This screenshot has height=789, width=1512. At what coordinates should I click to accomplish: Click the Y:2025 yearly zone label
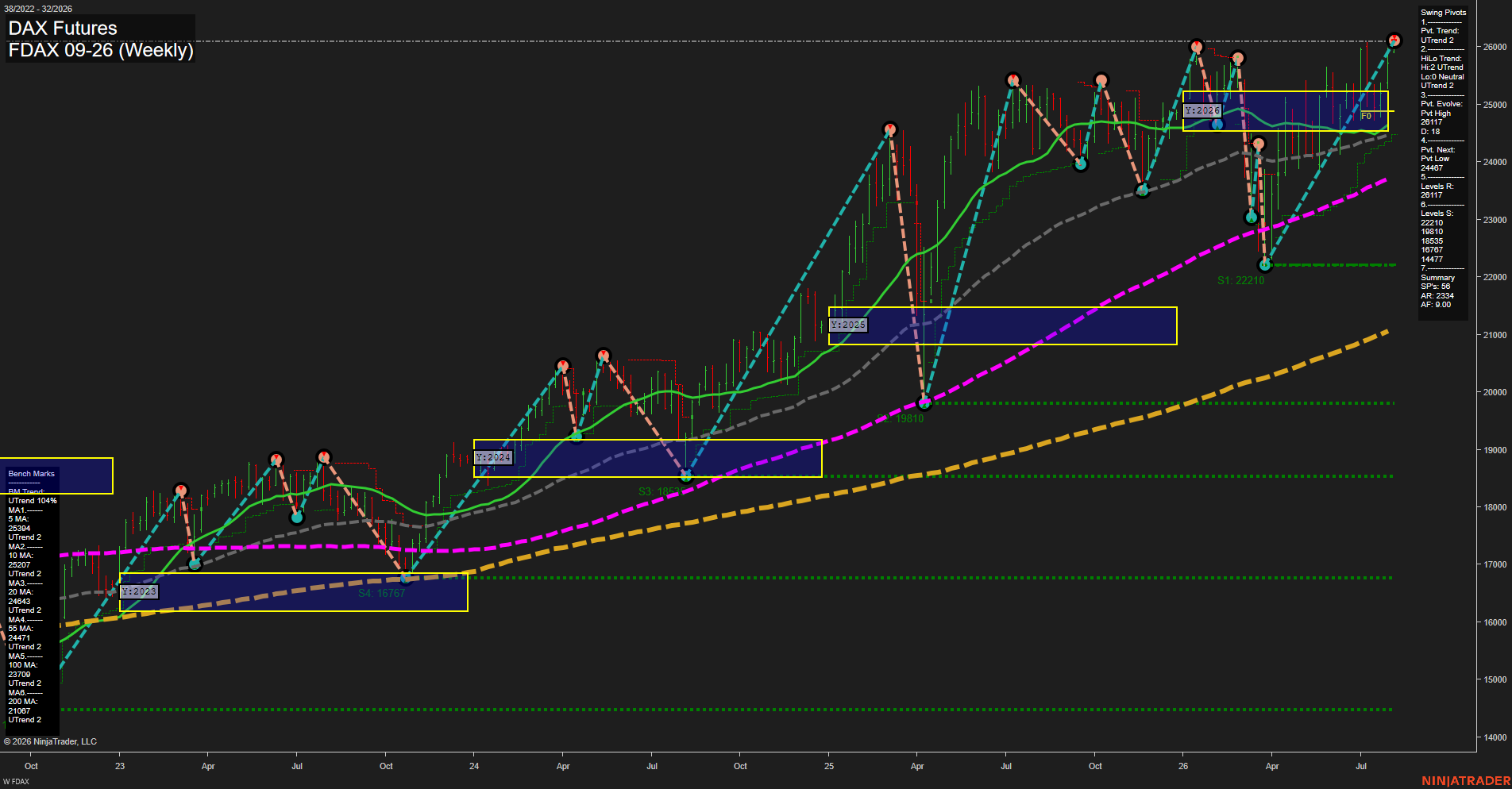(848, 325)
